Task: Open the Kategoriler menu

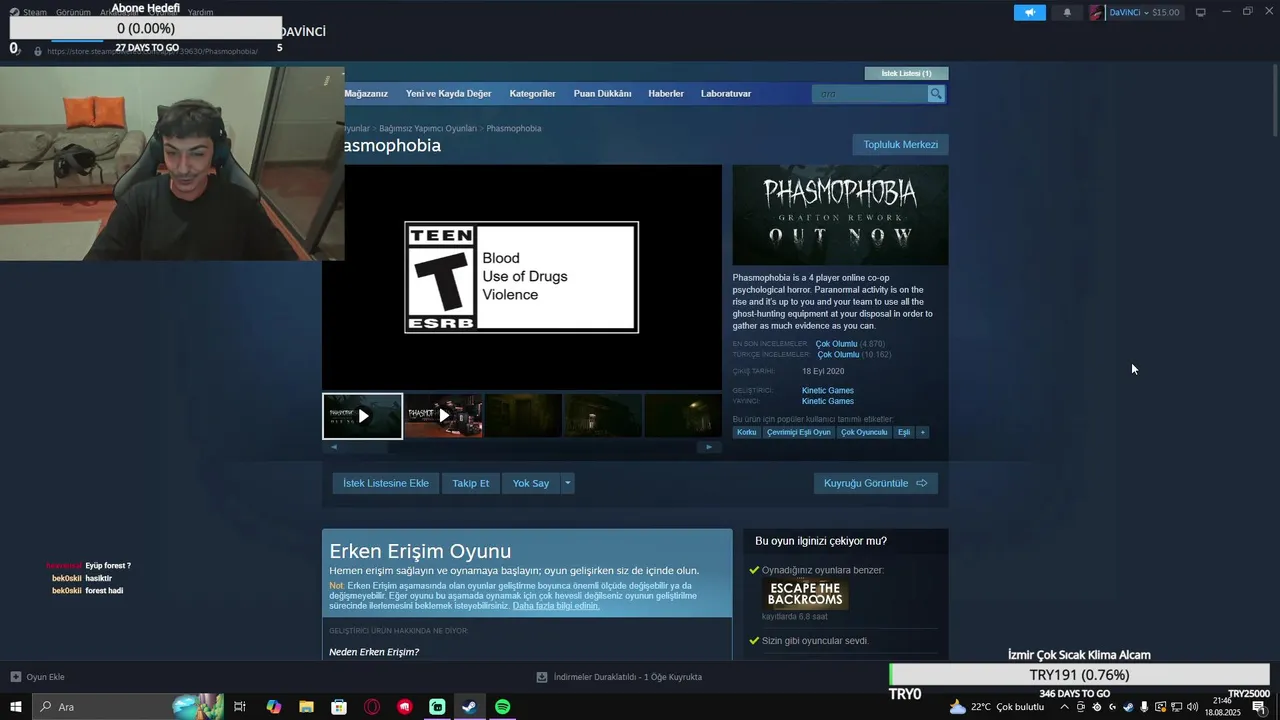Action: pyautogui.click(x=532, y=94)
